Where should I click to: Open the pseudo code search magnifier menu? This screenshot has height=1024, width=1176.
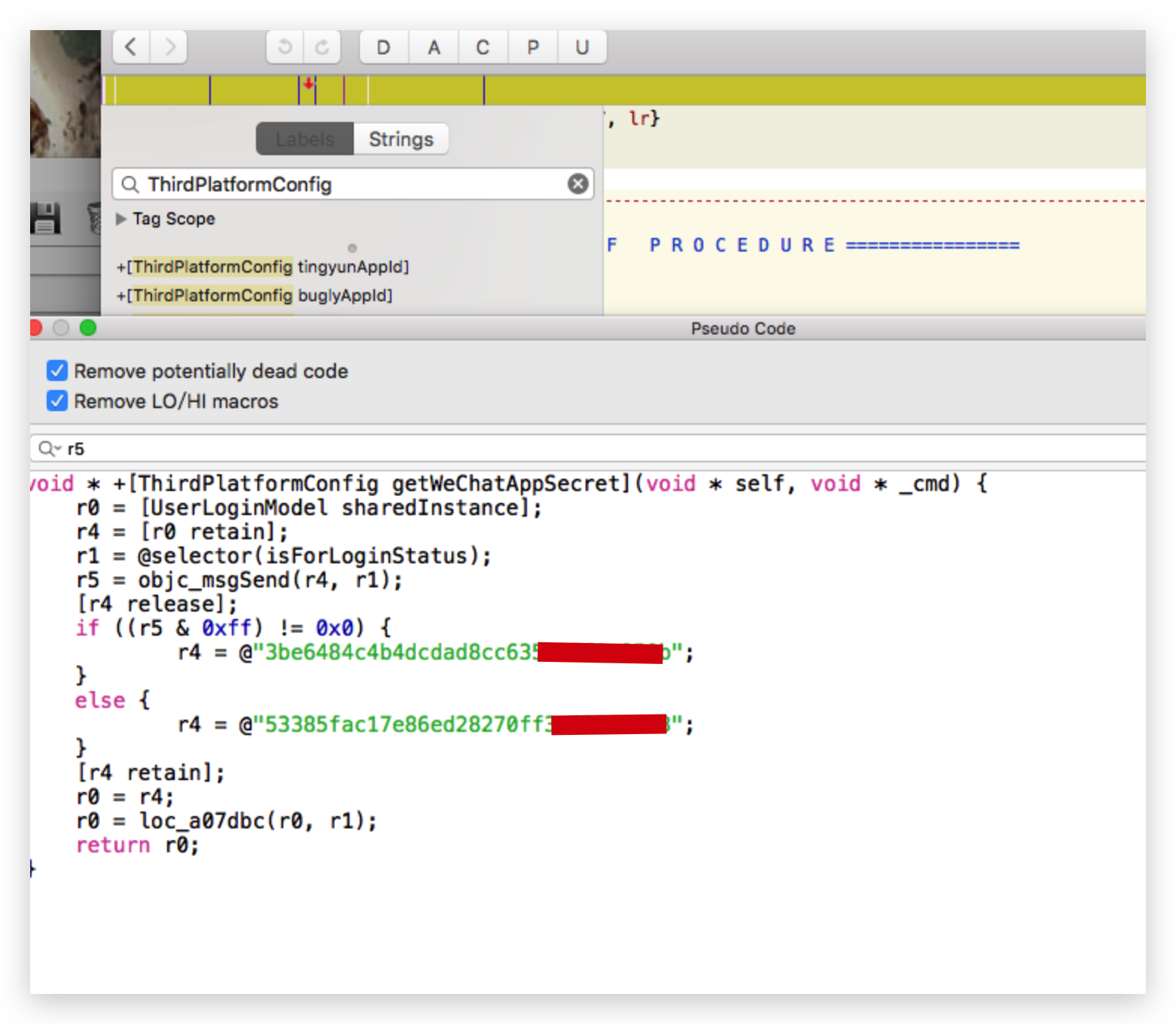click(49, 449)
